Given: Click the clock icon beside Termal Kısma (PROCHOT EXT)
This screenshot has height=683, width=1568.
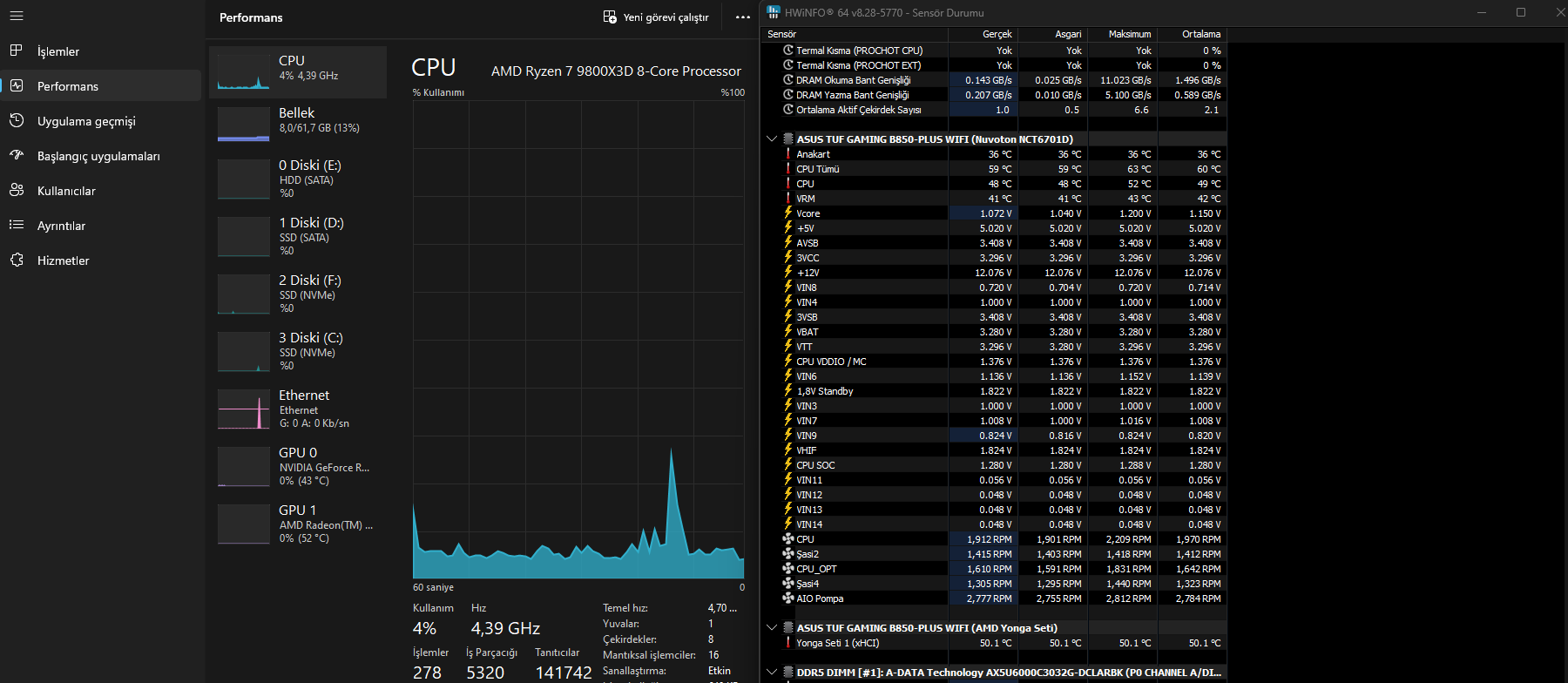Looking at the screenshot, I should pos(788,65).
